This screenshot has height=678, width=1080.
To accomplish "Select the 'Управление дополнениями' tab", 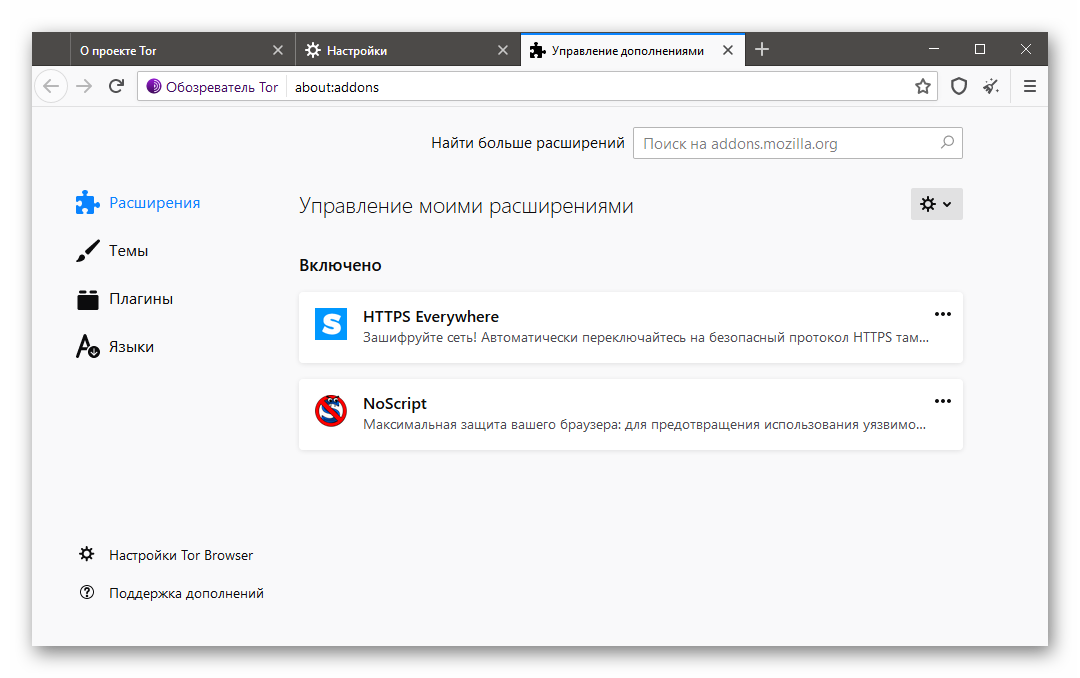I will 632,50.
